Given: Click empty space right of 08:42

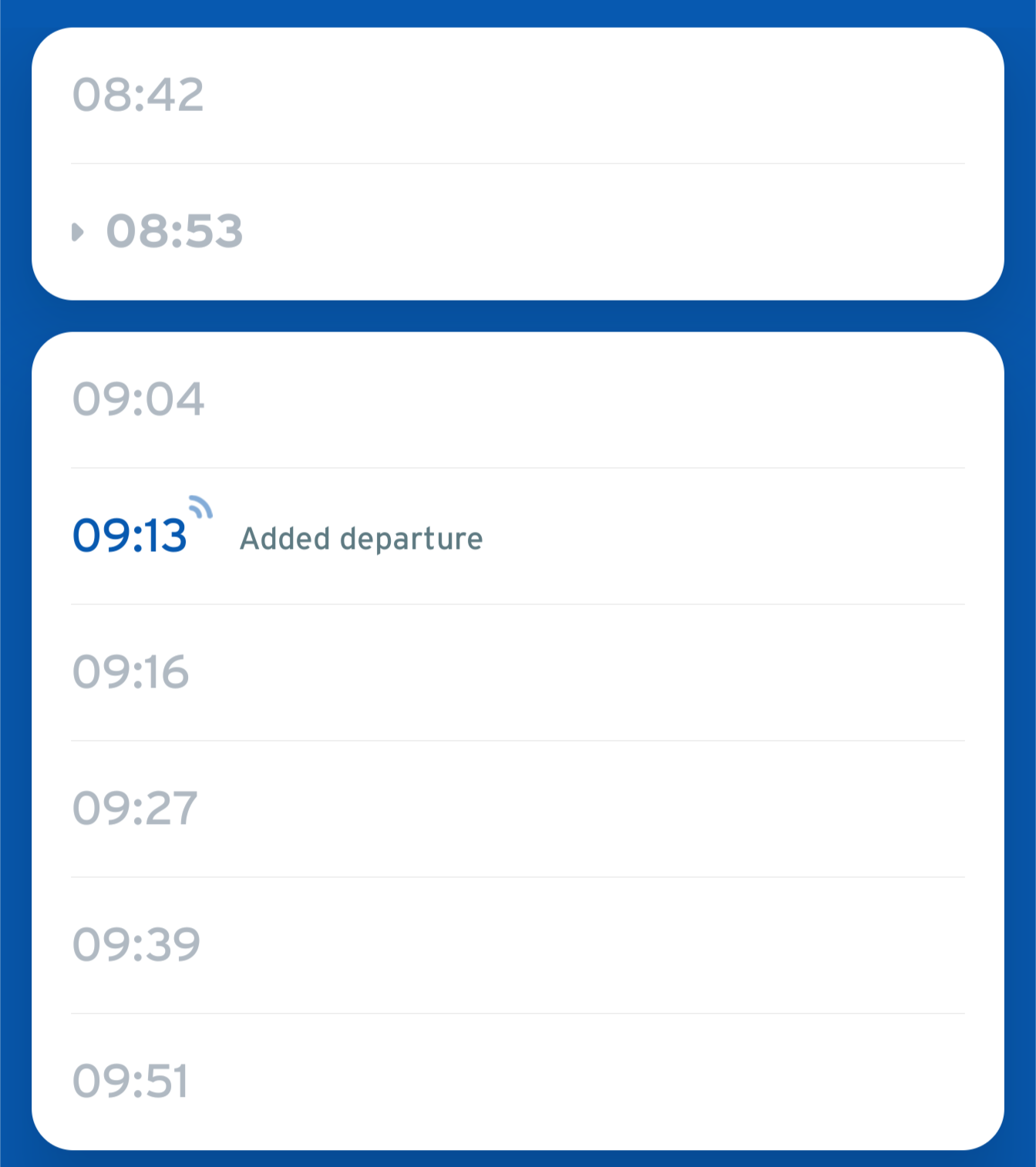Looking at the screenshot, I should point(586,95).
